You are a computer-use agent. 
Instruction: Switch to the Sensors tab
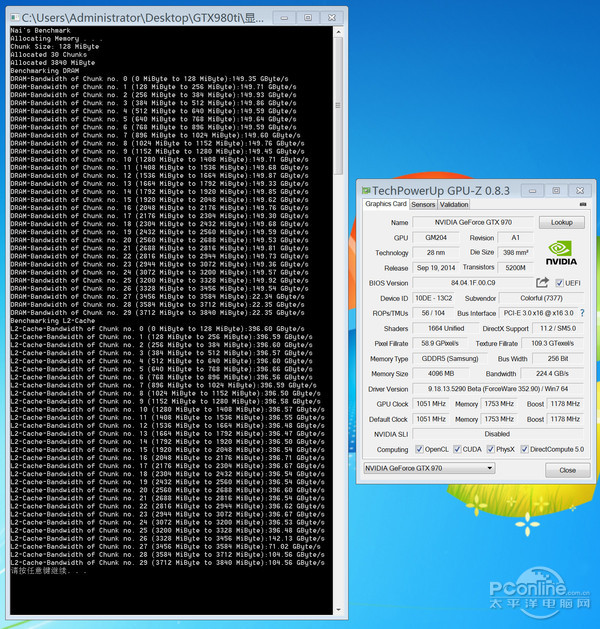point(423,205)
